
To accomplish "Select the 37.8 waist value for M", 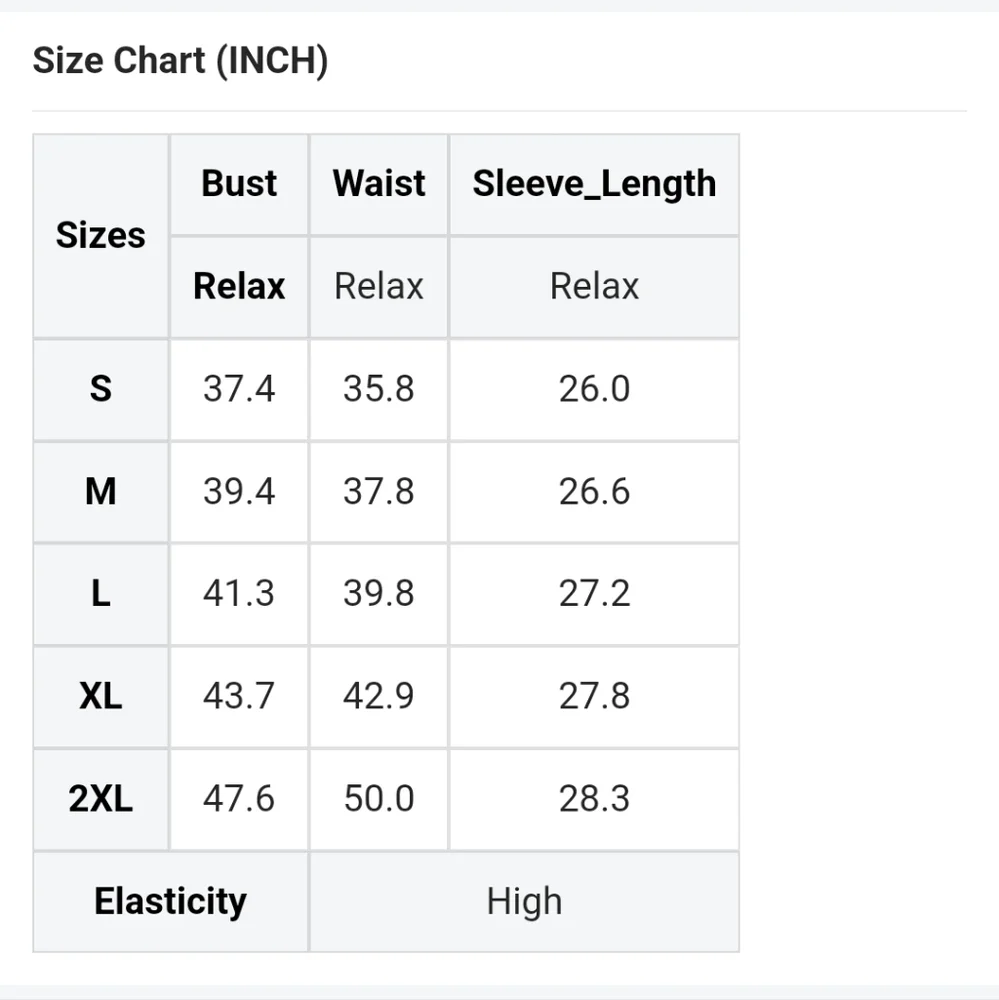I will 379,491.
